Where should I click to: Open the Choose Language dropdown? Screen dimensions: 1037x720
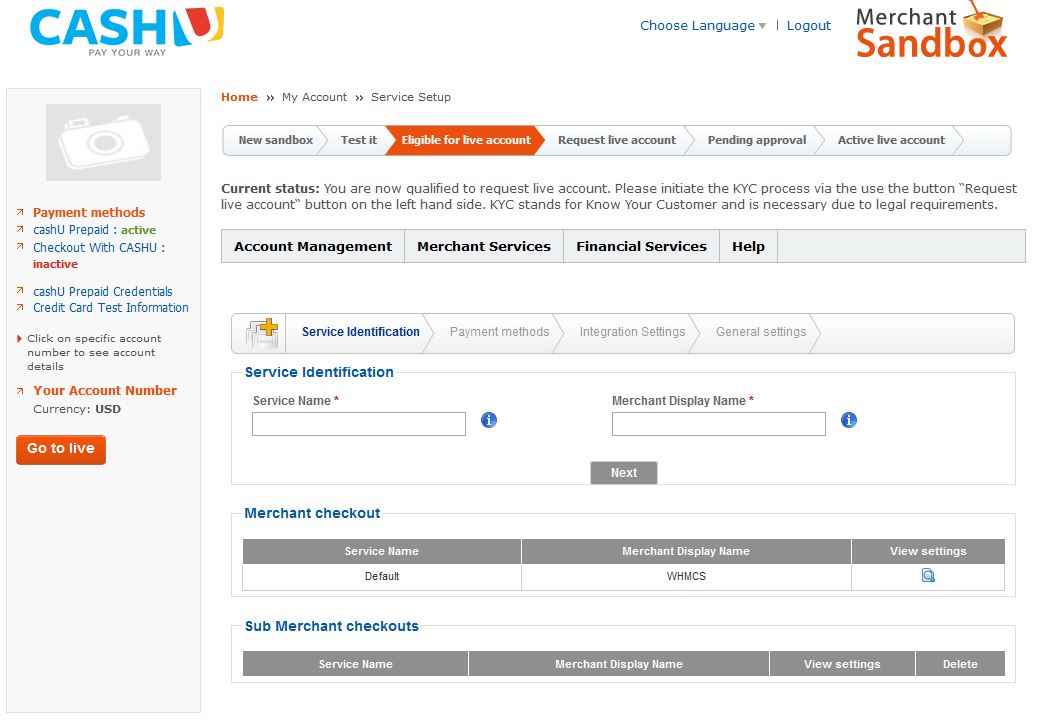coord(702,26)
